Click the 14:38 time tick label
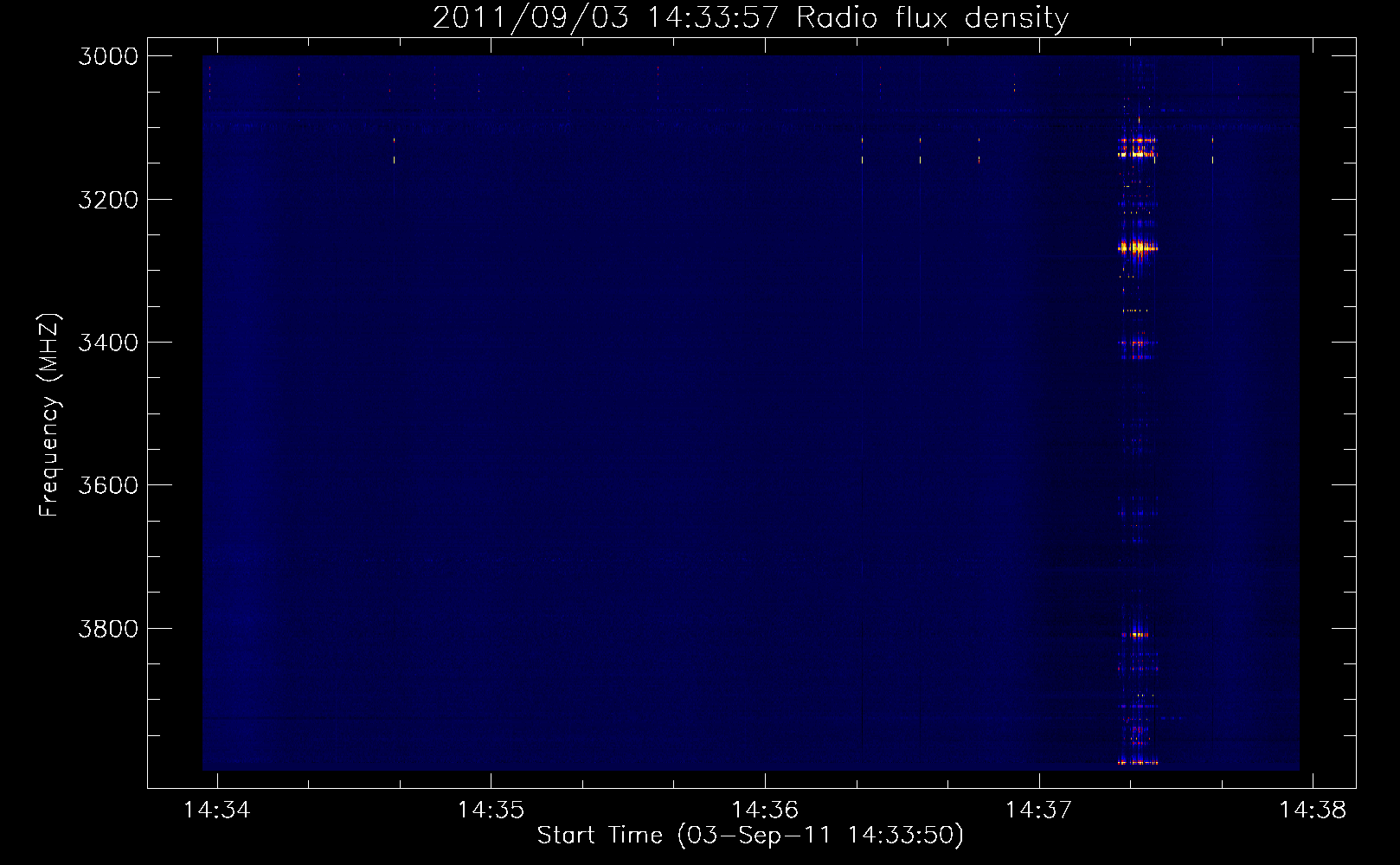This screenshot has height=865, width=1400. (x=1313, y=810)
